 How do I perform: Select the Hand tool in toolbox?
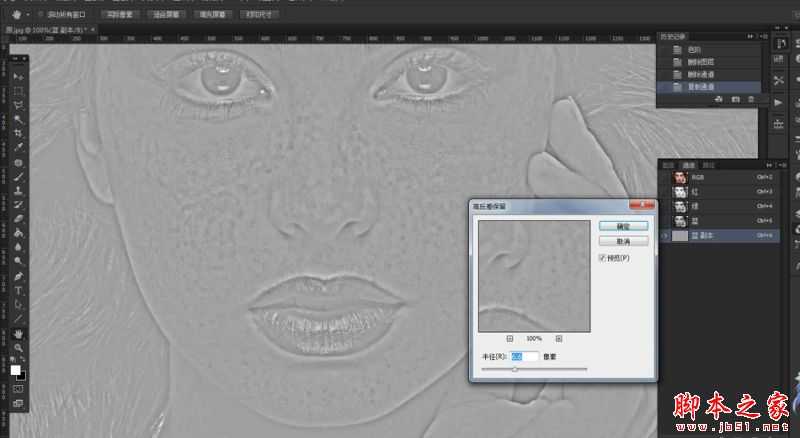[18, 333]
